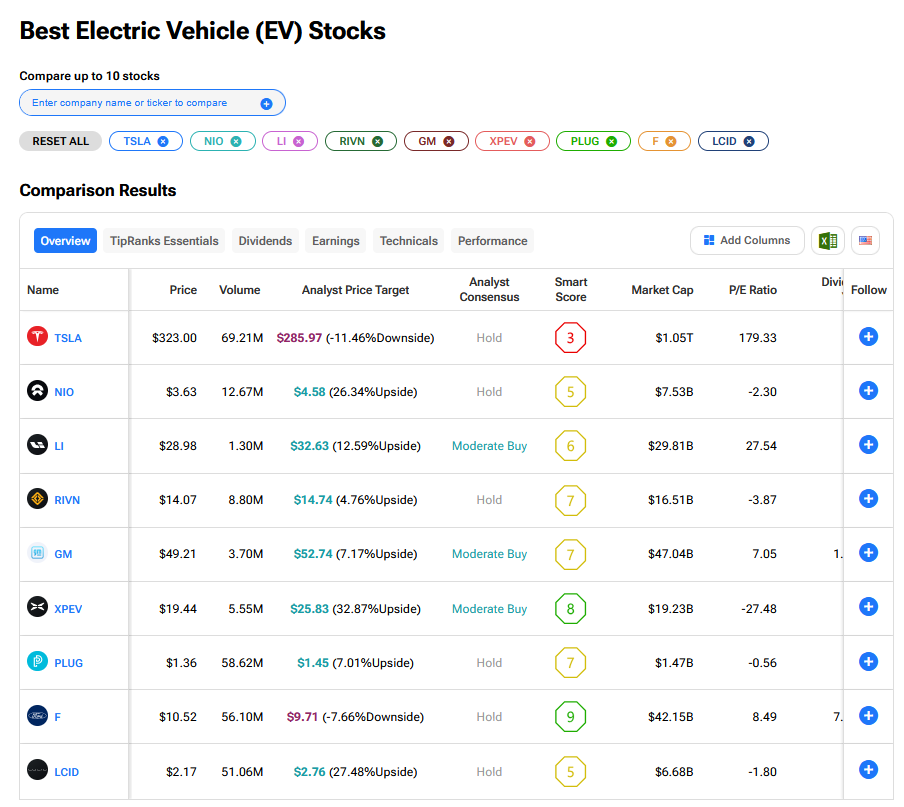Screen dimensions: 904x807
Task: Follow NIO with plus icon
Action: click(868, 391)
